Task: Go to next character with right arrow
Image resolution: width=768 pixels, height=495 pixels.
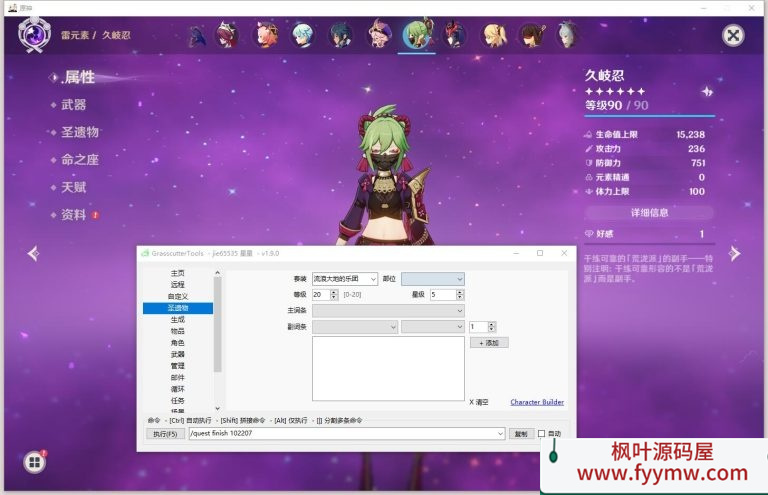Action: [x=735, y=253]
